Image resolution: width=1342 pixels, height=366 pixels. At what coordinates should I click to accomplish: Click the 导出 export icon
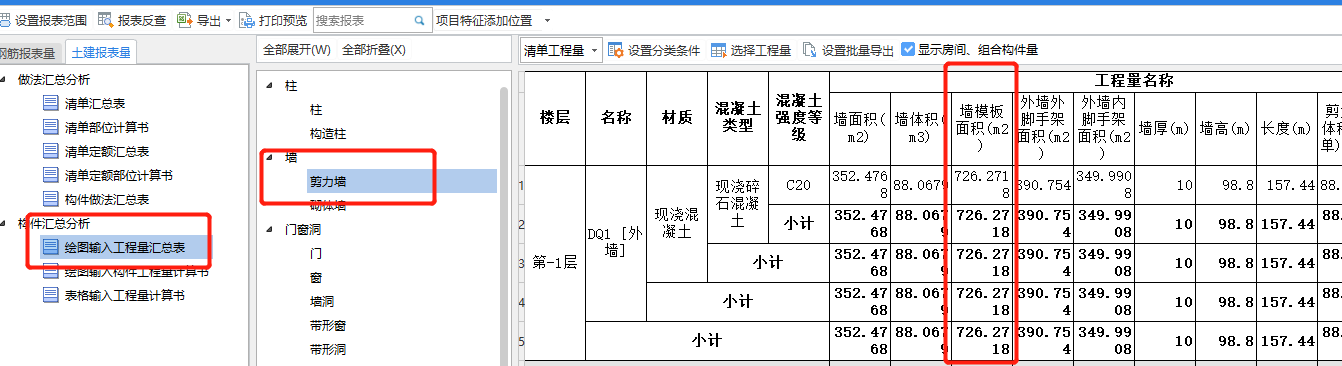185,20
